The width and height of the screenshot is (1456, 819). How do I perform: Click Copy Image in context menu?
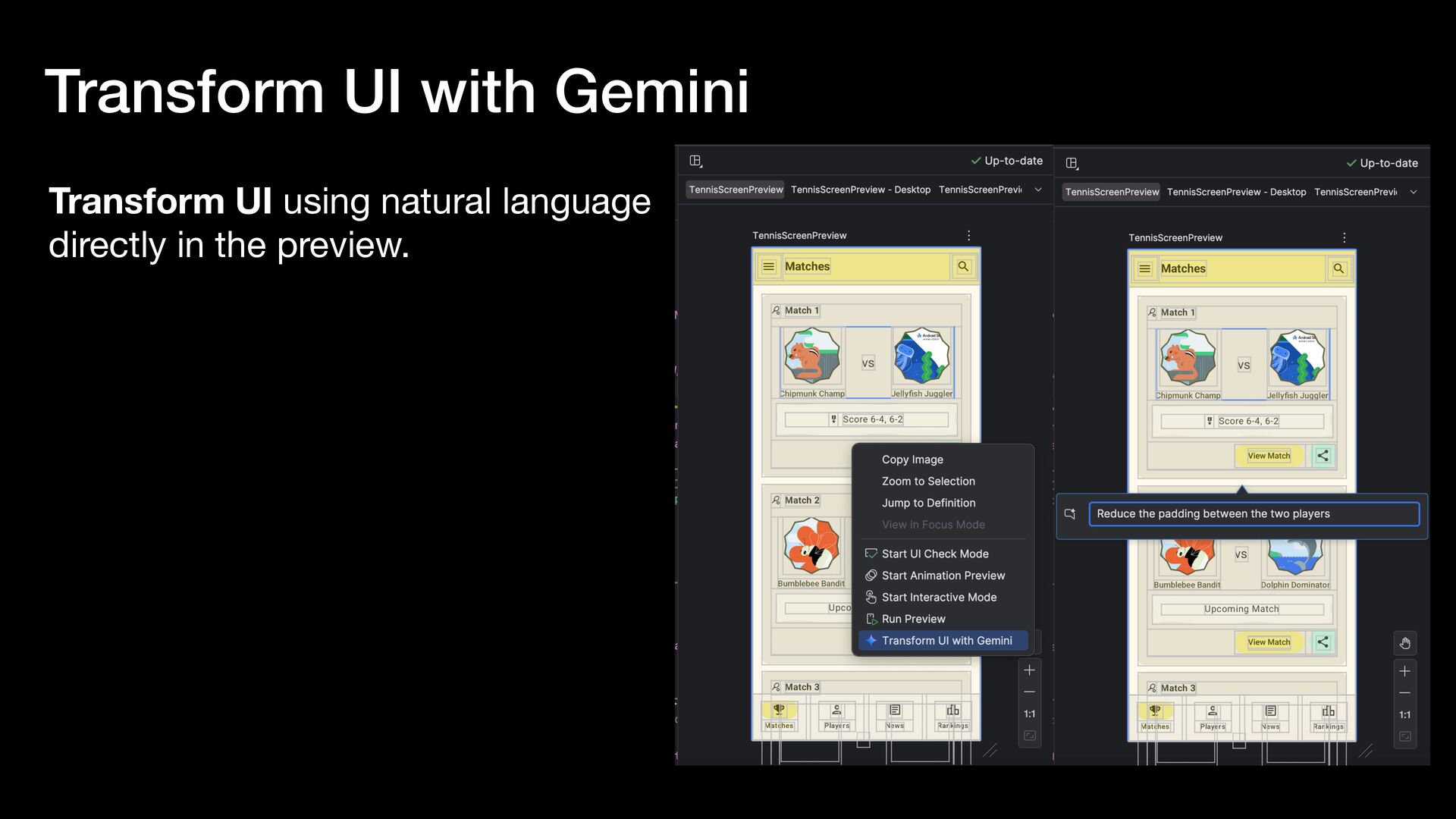click(x=912, y=460)
